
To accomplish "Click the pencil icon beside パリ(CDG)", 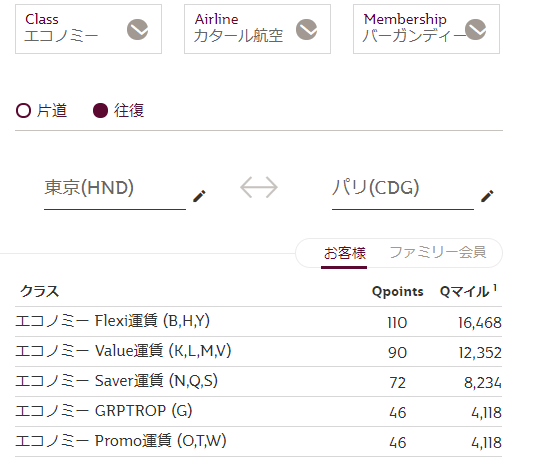I will (x=487, y=196).
